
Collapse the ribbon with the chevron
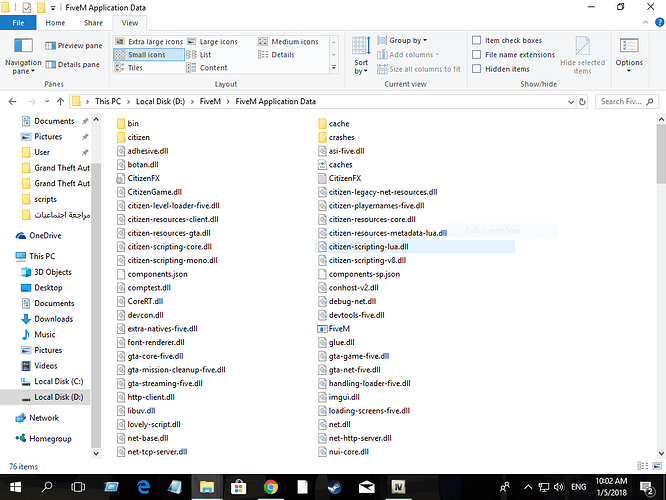coord(646,23)
